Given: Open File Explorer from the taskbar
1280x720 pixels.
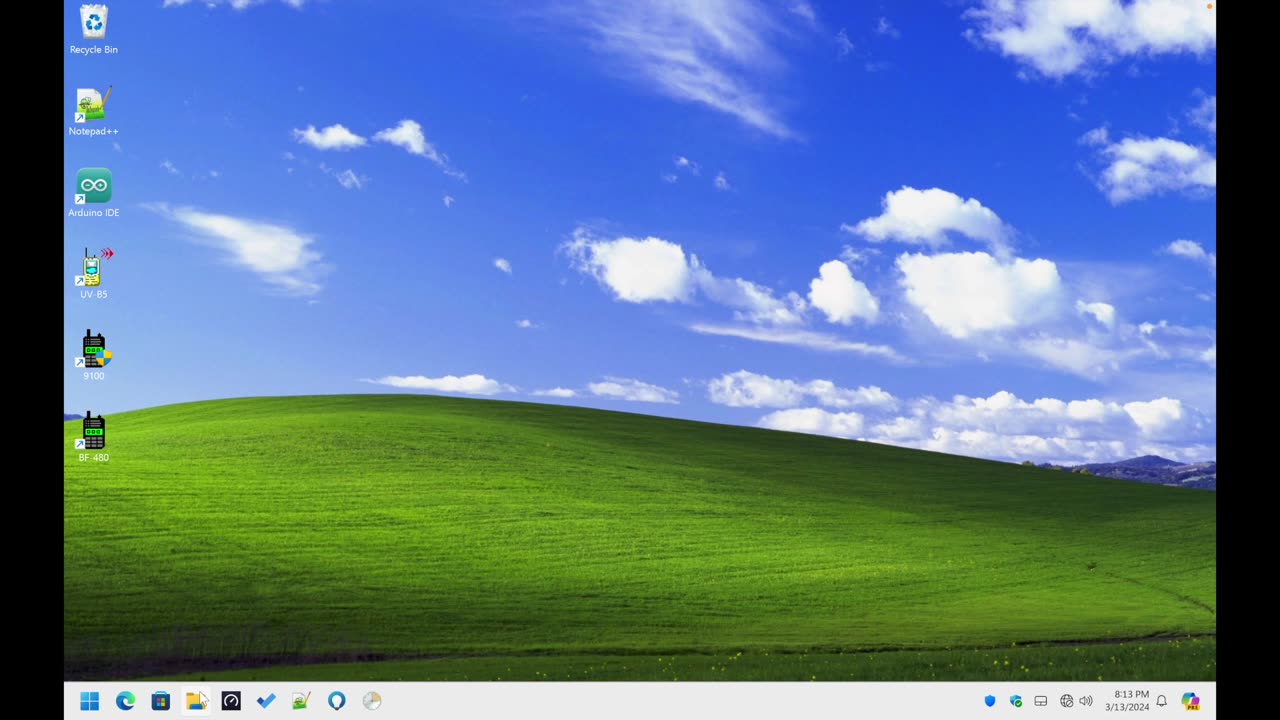Looking at the screenshot, I should click(x=196, y=701).
